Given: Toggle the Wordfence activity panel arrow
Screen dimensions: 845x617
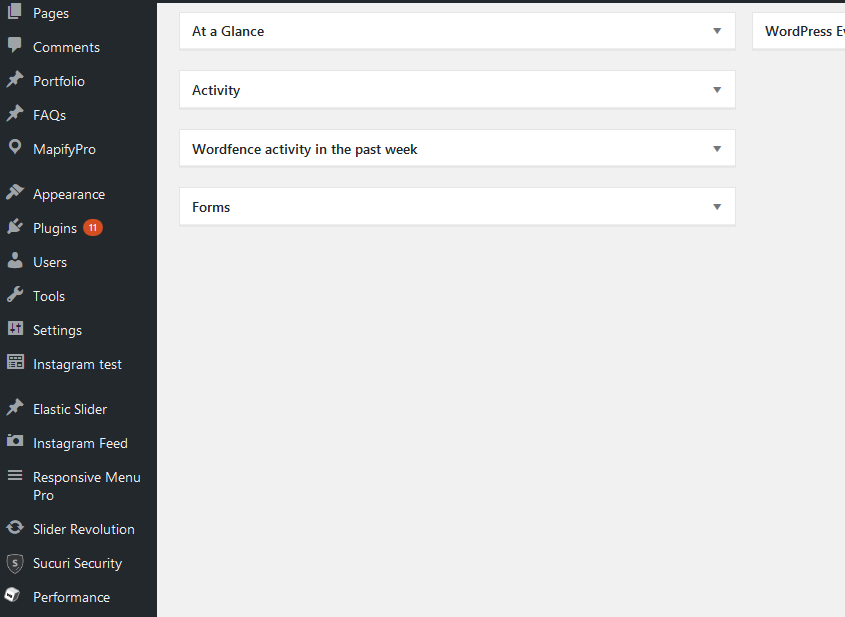Looking at the screenshot, I should 717,149.
